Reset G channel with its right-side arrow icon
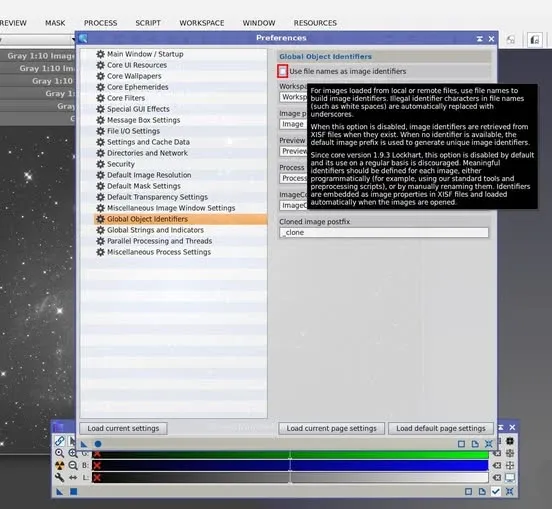The width and height of the screenshot is (552, 509). coord(497,454)
